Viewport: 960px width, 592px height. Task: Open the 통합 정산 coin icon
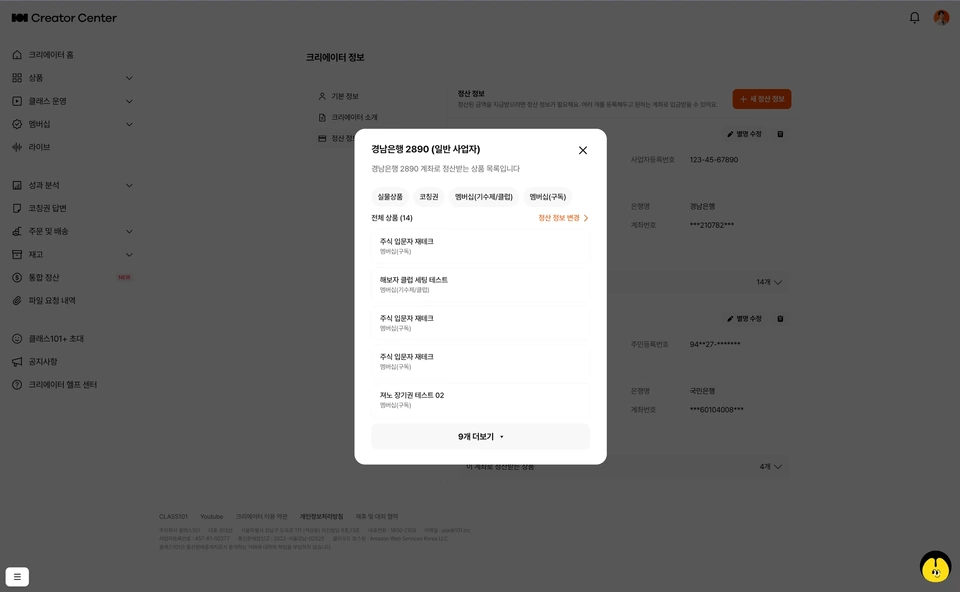click(x=17, y=277)
